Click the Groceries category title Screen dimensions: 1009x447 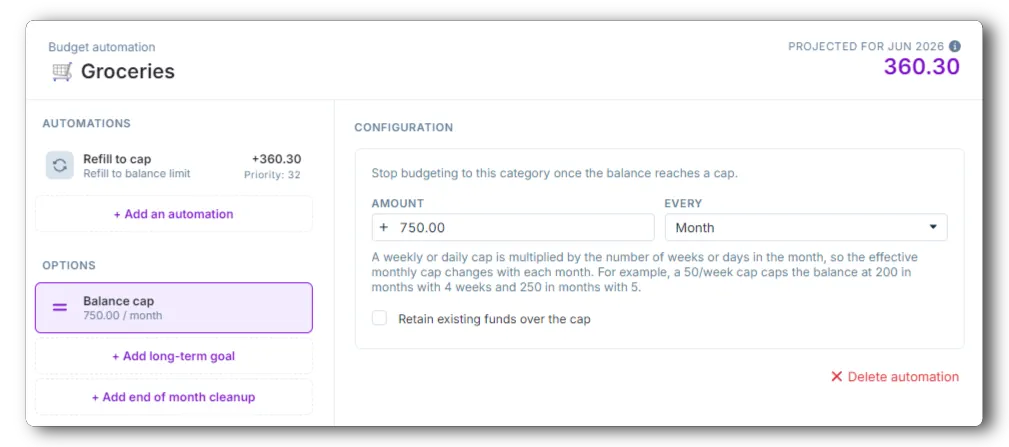(127, 71)
